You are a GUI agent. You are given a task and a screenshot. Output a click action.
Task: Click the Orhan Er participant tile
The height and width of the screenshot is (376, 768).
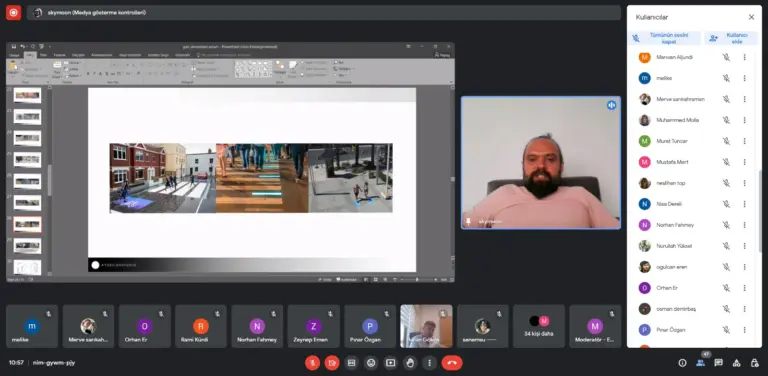(x=144, y=326)
